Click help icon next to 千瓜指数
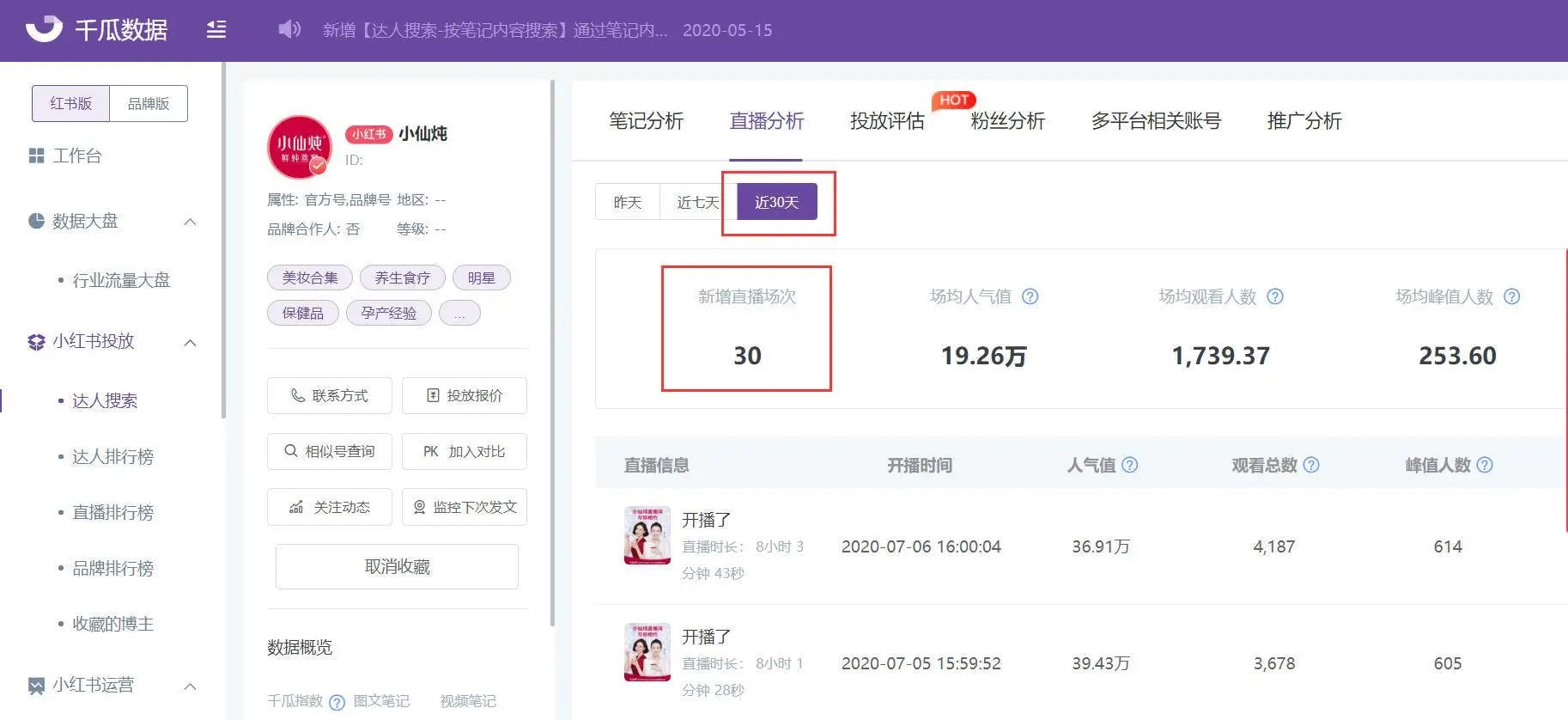This screenshot has width=1568, height=720. 337,702
